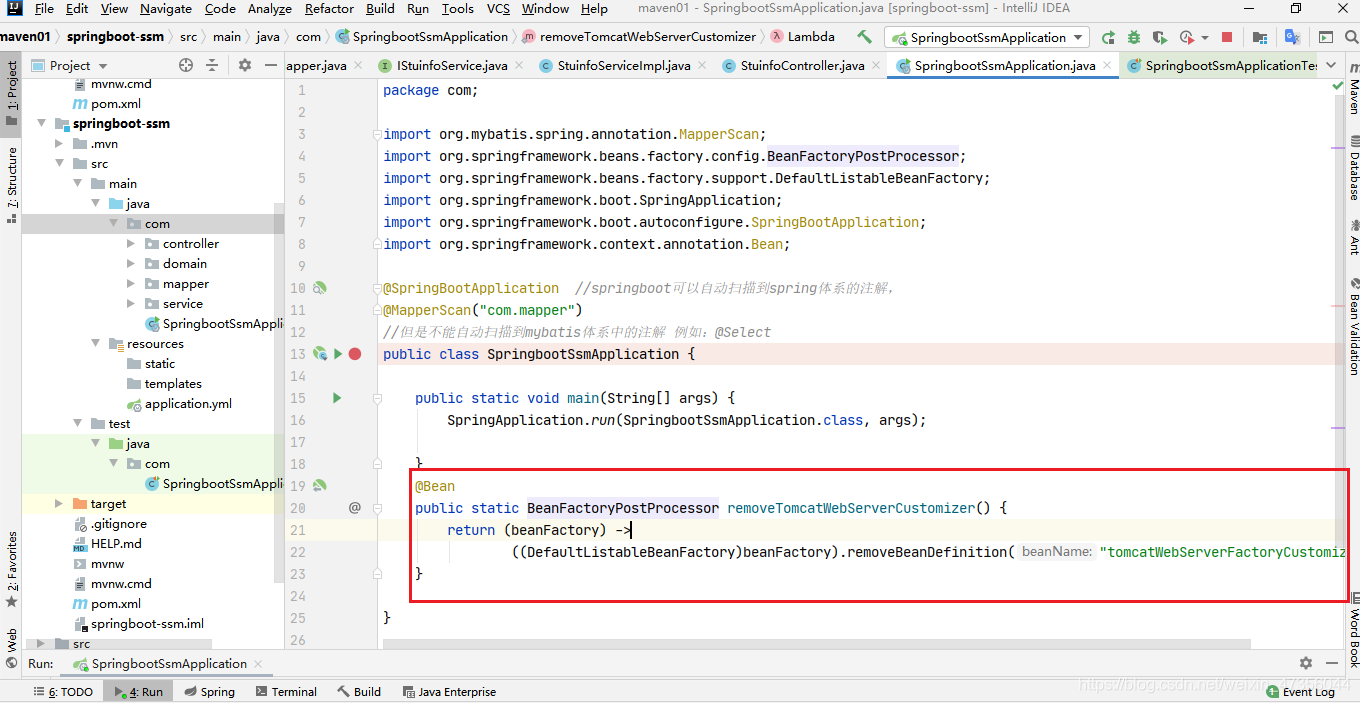The height and width of the screenshot is (703, 1360).
Task: Hide the Project panel with minus icon
Action: pos(272,65)
